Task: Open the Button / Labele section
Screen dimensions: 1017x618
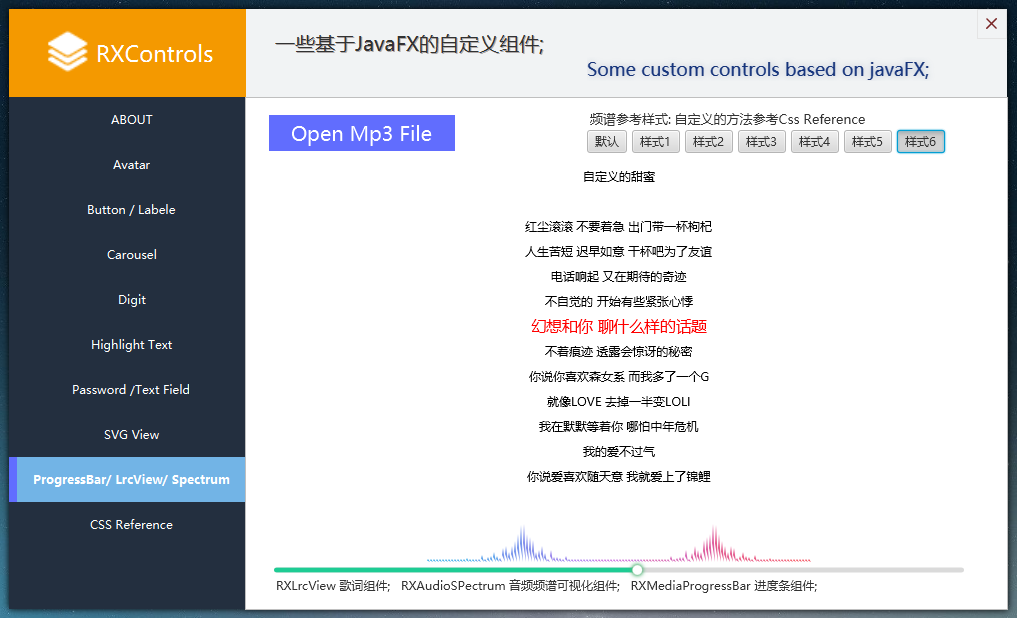Action: (x=131, y=210)
